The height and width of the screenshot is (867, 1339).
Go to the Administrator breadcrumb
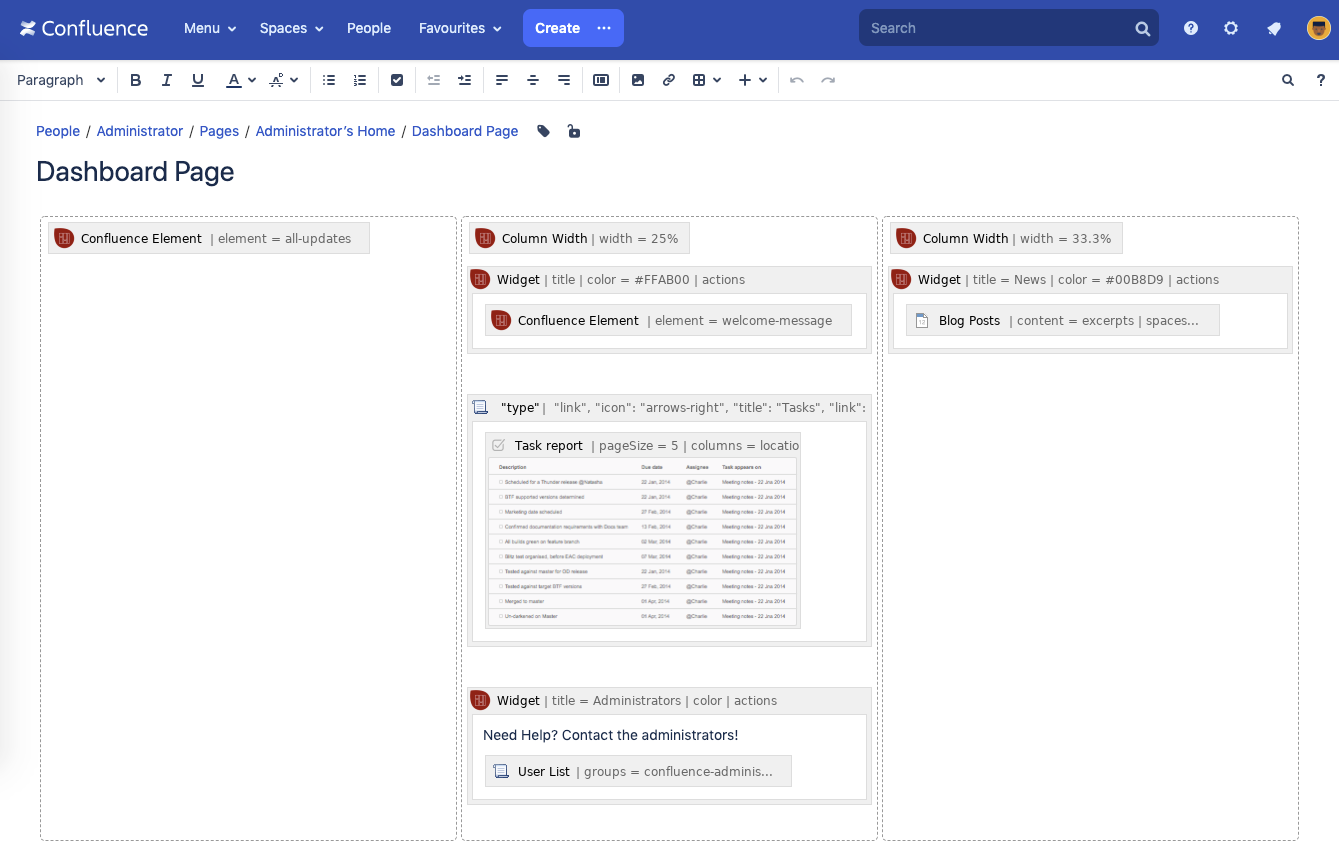tap(140, 131)
